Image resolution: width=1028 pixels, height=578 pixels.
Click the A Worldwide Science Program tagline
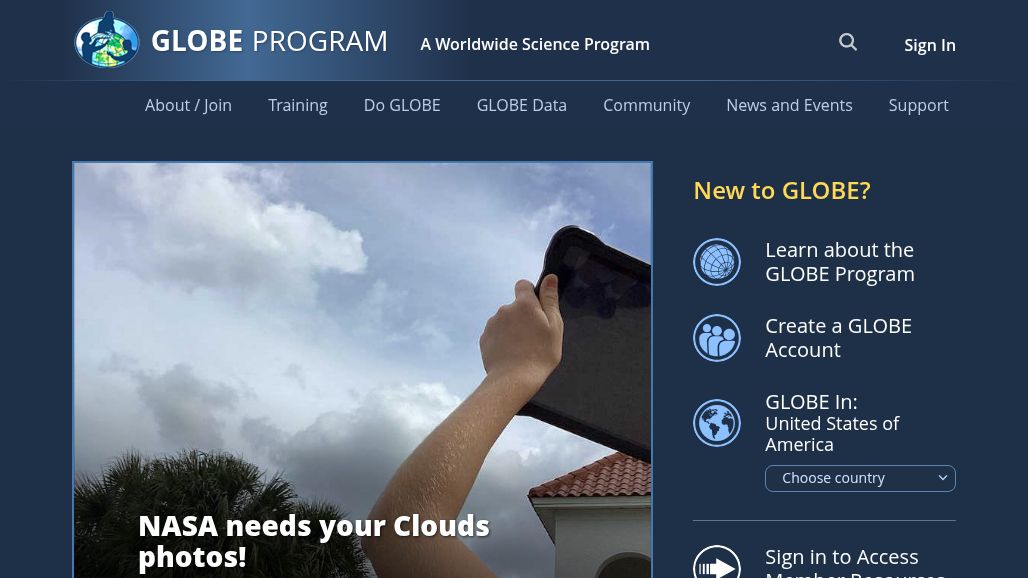[535, 45]
